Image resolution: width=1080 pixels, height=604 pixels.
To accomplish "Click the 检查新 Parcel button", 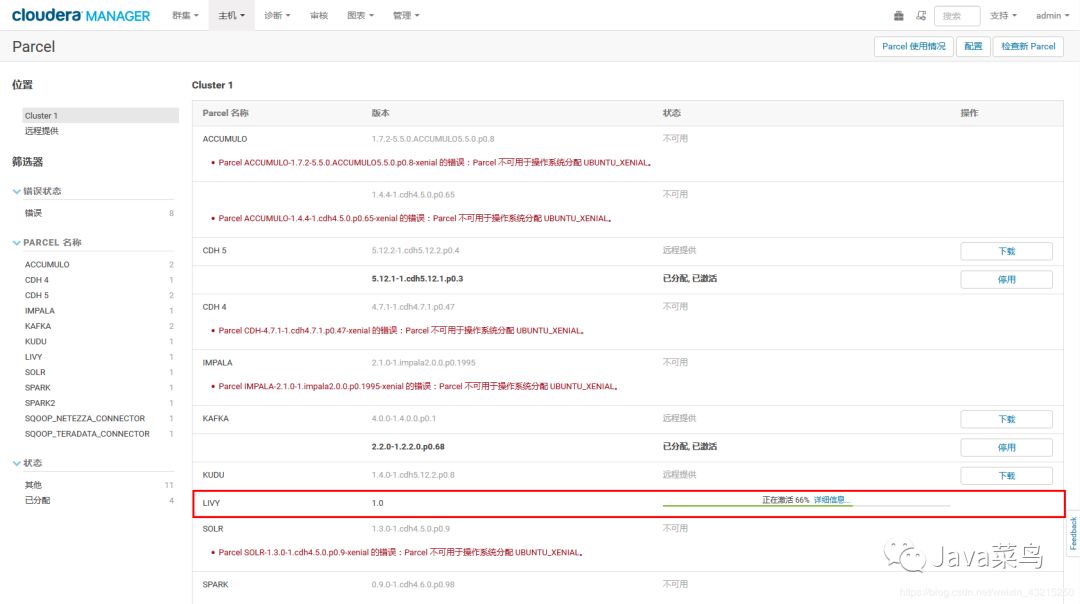I will click(x=1028, y=46).
